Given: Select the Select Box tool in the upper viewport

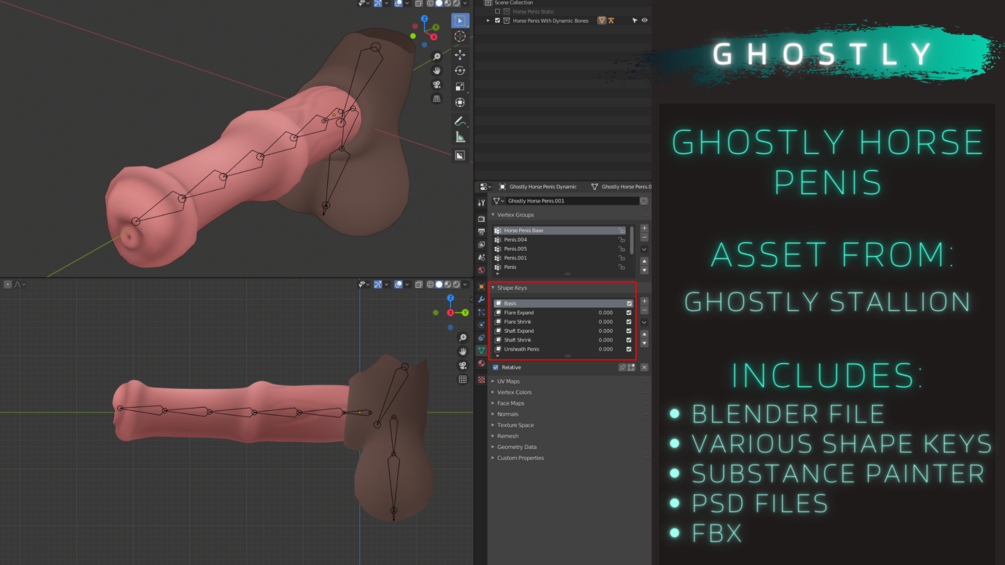Looking at the screenshot, I should [x=460, y=20].
